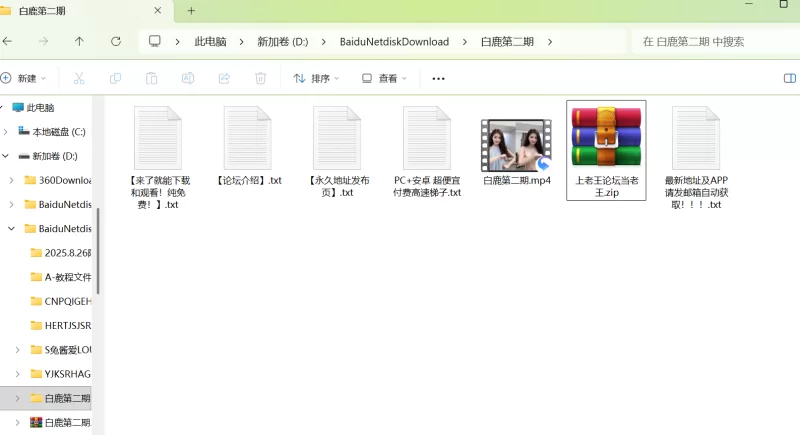Click the Copy icon in toolbar

tap(115, 78)
